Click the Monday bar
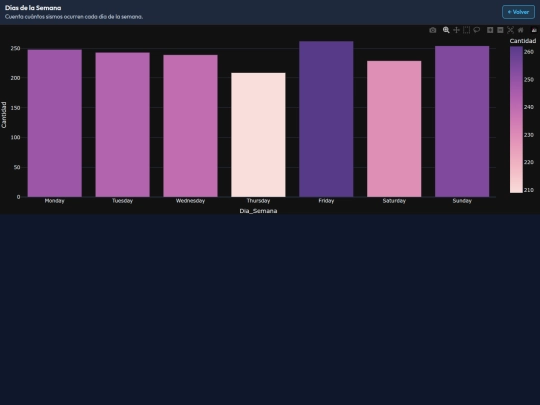540x405 pixels. (x=55, y=123)
